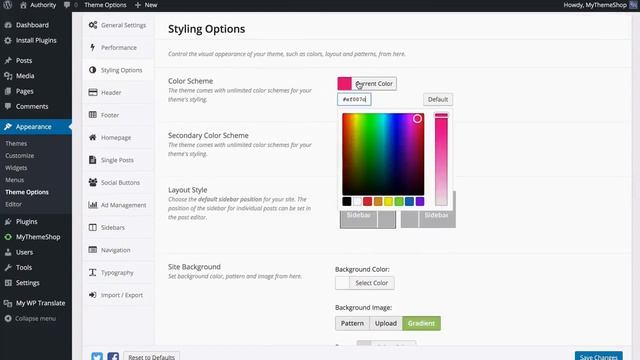Choose Gradient background image type
This screenshot has height=360, width=640.
(x=421, y=323)
